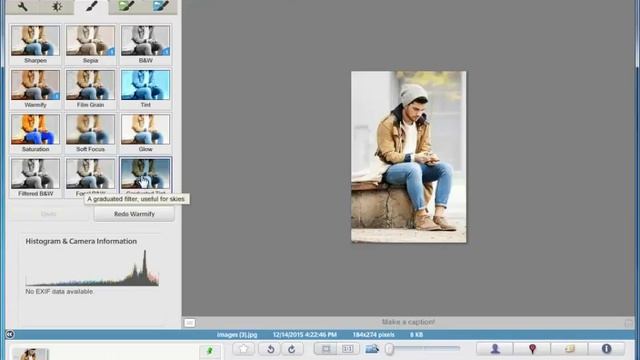The width and height of the screenshot is (640, 360).
Task: Apply the B&W effect
Action: tap(145, 44)
